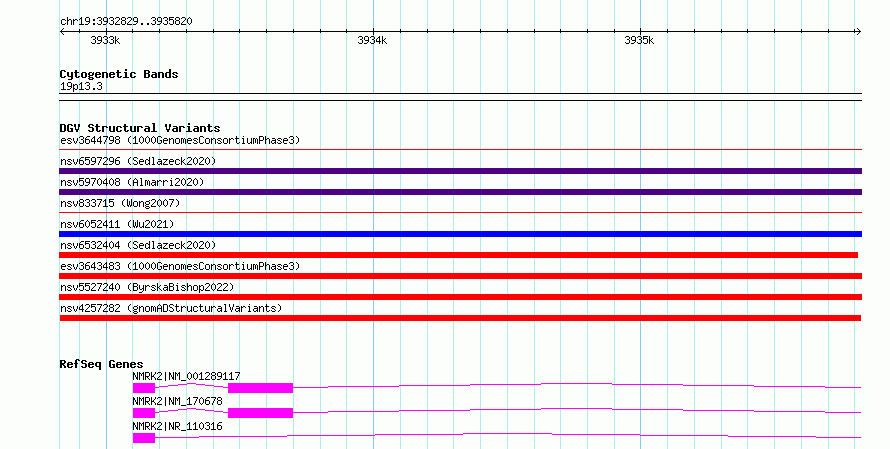The image size is (890, 449).
Task: Click the right arrow of the ruler
Action: point(858,32)
